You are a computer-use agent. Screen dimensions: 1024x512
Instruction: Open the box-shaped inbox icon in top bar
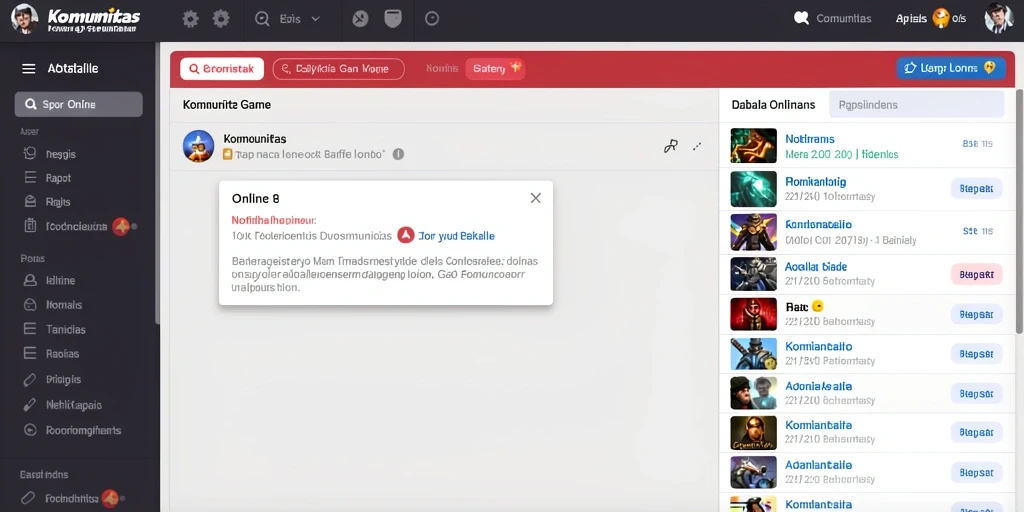tap(392, 18)
